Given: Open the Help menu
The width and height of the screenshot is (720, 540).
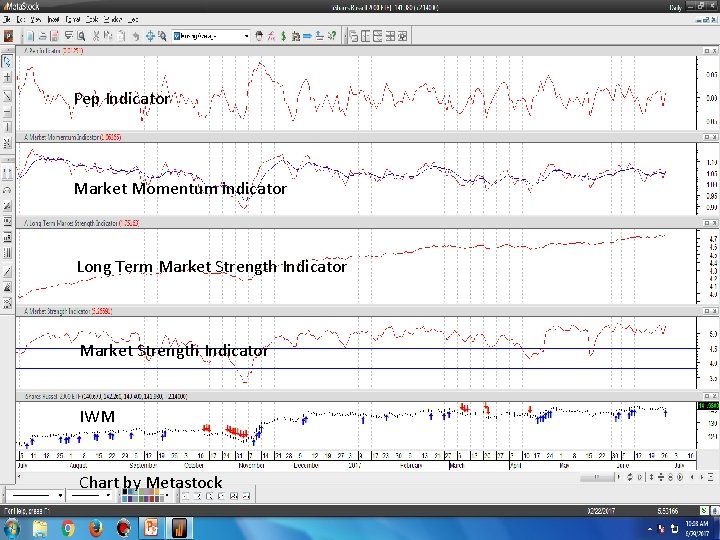Looking at the screenshot, I should [x=133, y=20].
